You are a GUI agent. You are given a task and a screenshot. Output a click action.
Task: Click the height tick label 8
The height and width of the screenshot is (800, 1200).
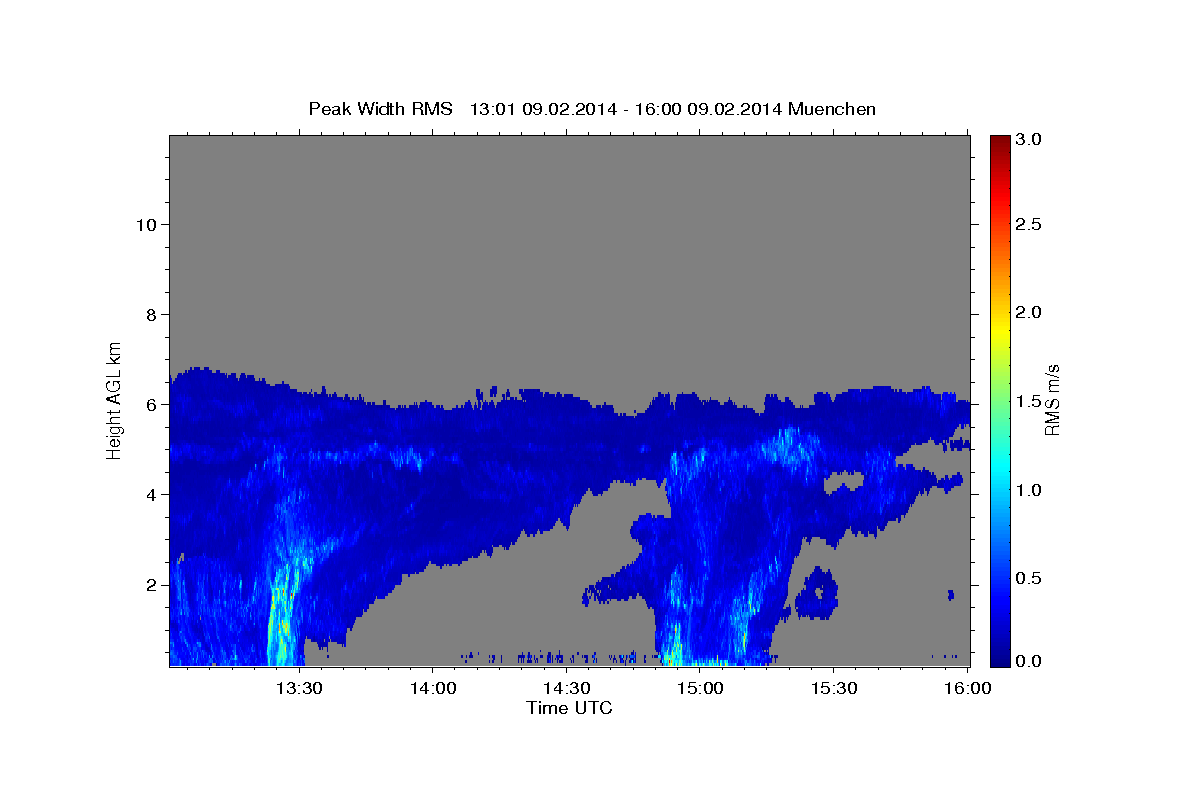tap(152, 315)
